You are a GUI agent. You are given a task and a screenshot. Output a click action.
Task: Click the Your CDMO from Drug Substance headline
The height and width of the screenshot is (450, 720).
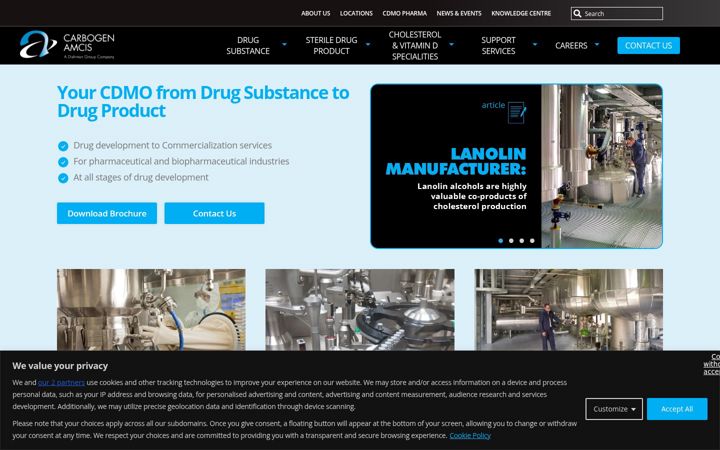tap(203, 101)
